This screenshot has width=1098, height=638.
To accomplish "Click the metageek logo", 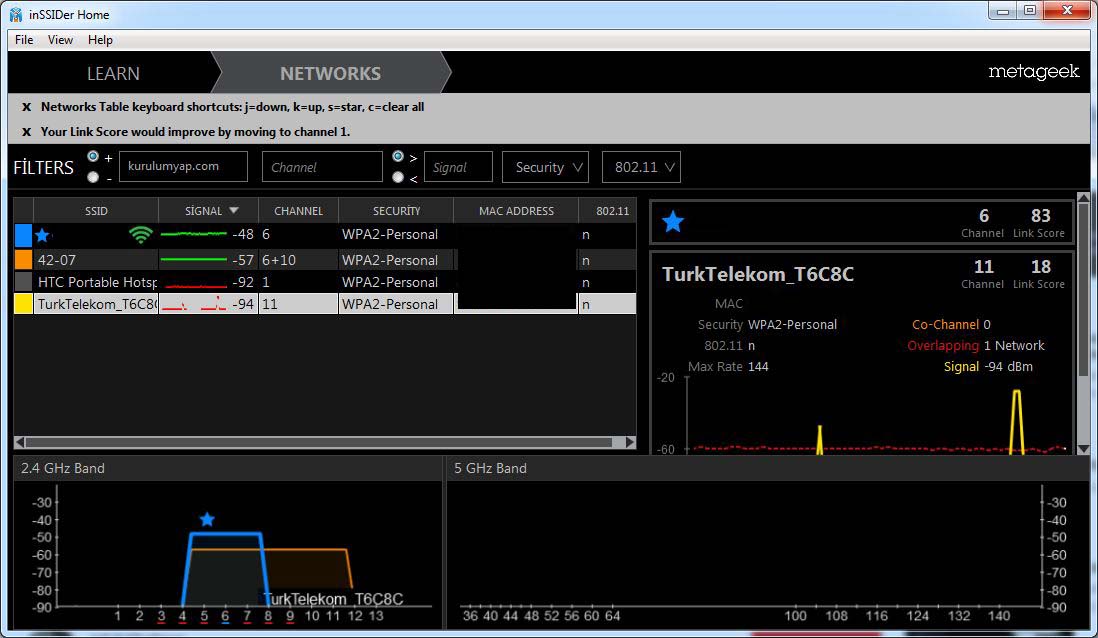I will [x=1034, y=71].
